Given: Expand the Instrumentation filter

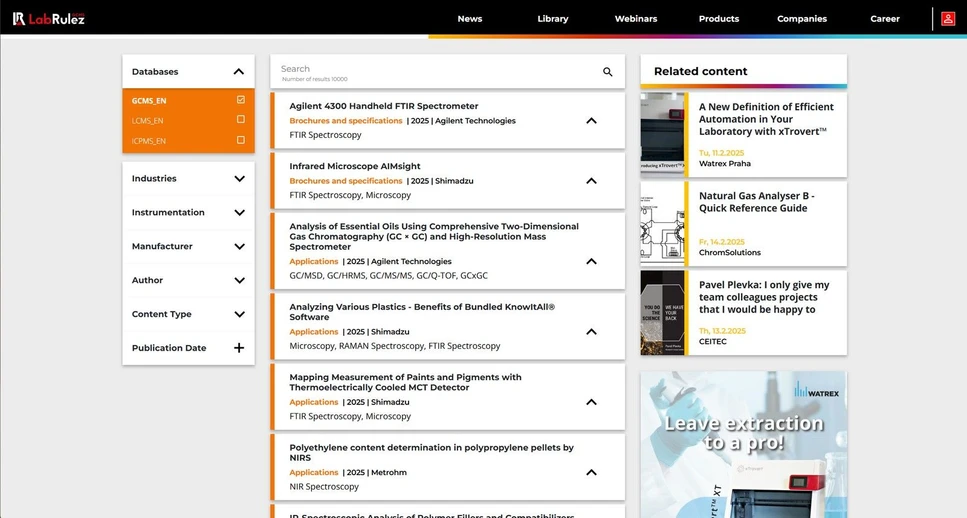Looking at the screenshot, I should coord(239,213).
